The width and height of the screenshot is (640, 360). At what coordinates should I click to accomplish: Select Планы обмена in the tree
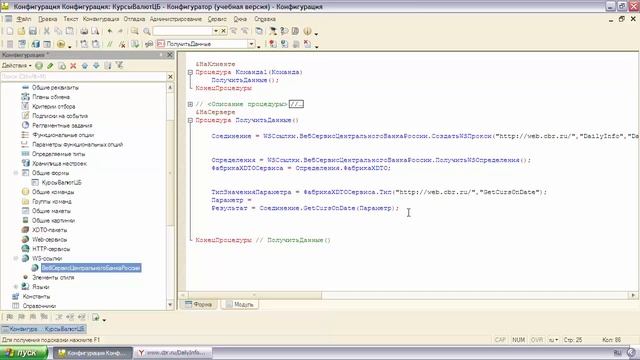click(51, 97)
